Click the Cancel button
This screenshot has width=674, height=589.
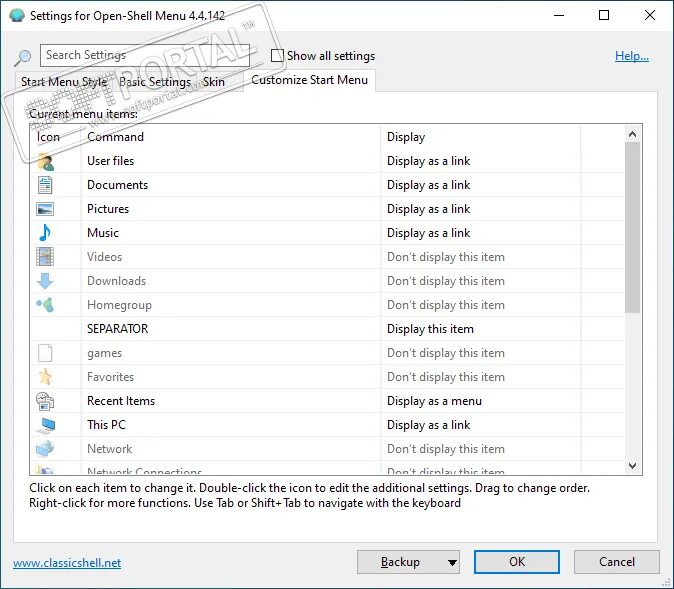pos(616,562)
